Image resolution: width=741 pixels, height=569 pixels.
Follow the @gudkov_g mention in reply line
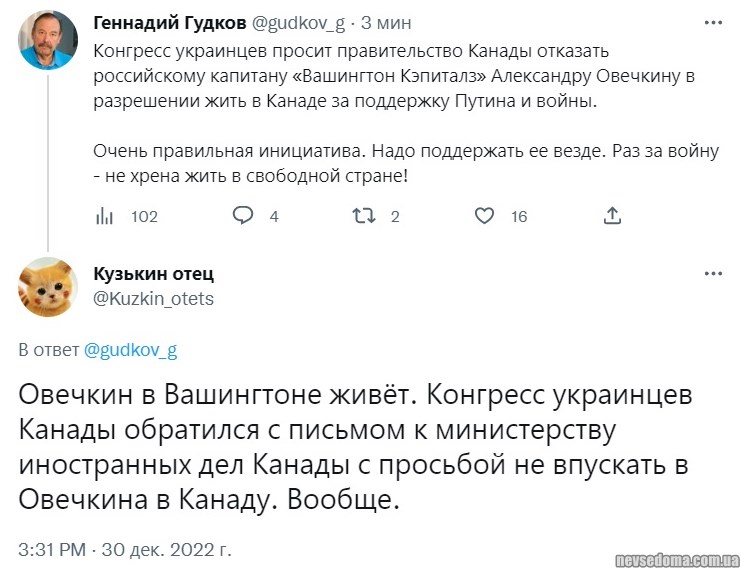point(131,351)
